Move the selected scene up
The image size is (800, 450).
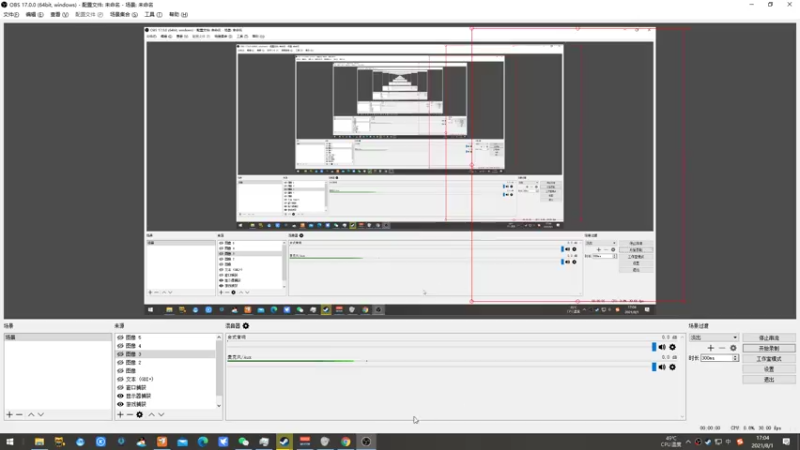[31, 415]
